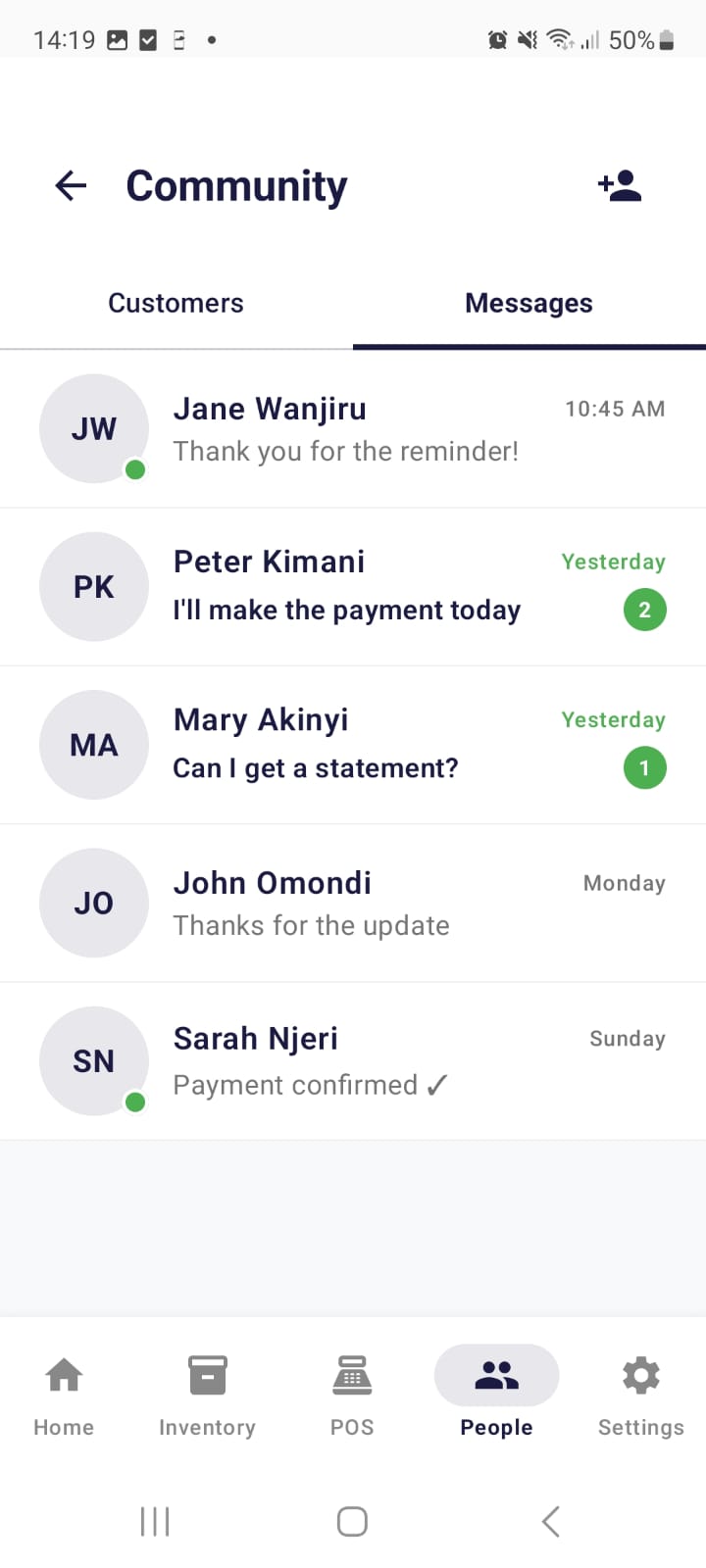Tap the add customer icon
Viewport: 706px width, 1568px height.
620,185
